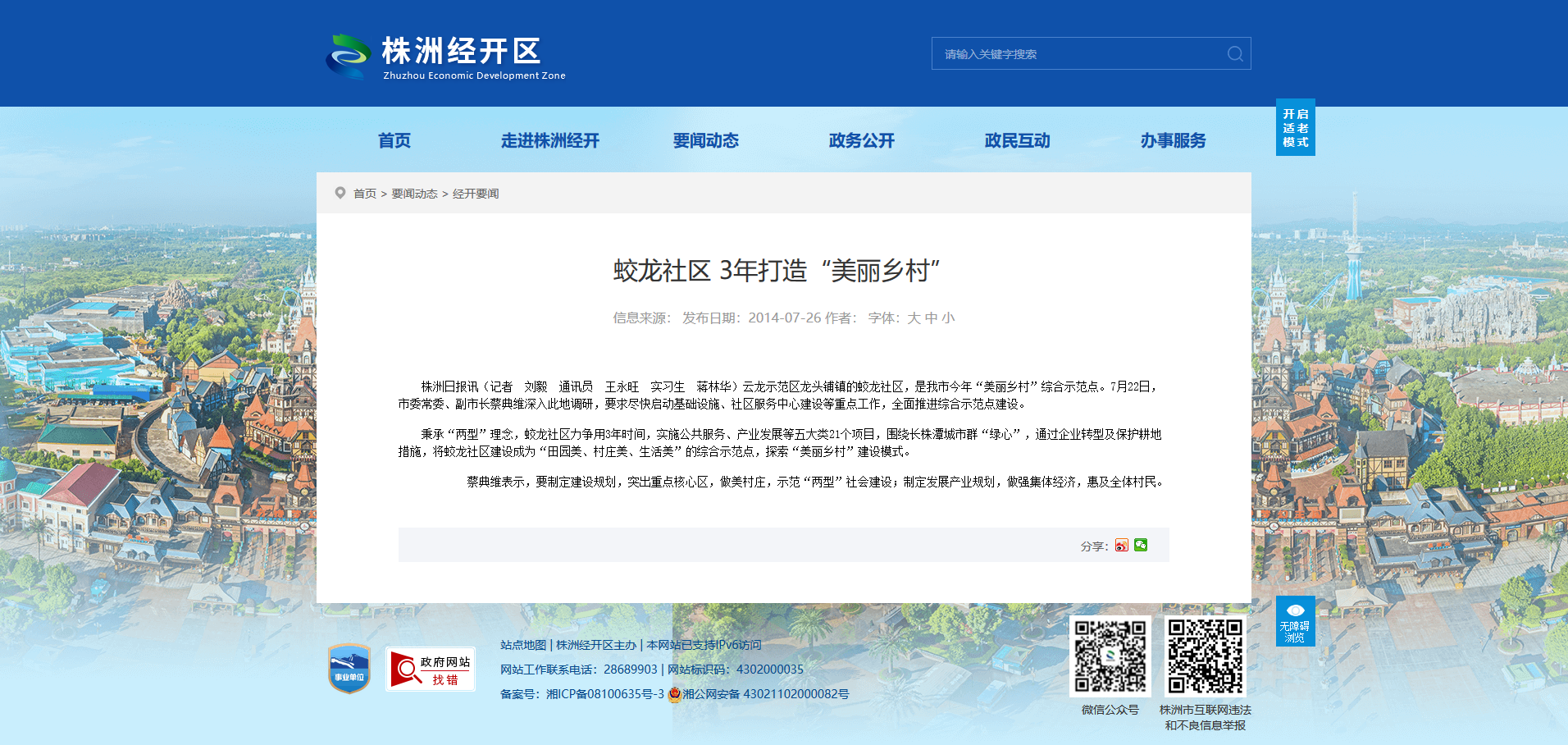
Task: Click the location pin breadcrumb icon
Action: click(x=340, y=193)
